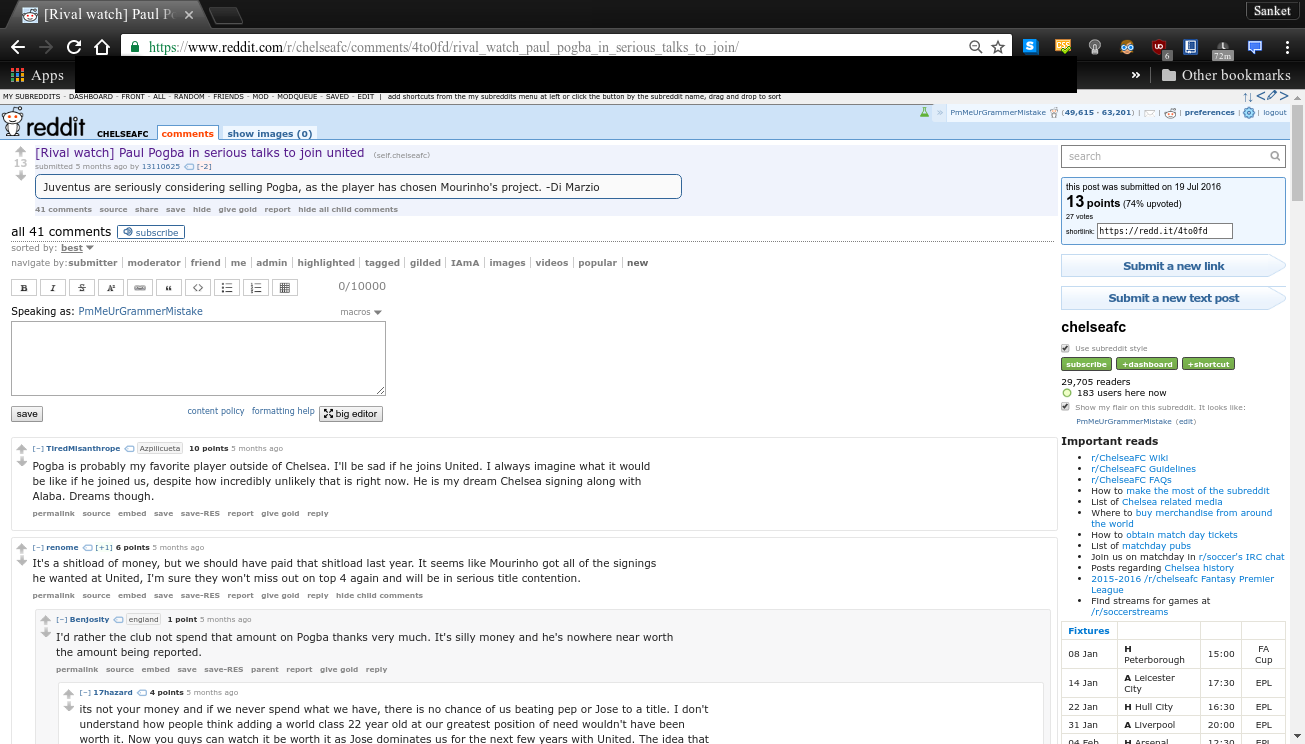Open the show images (0) tab
The width and height of the screenshot is (1305, 744).
(270, 133)
